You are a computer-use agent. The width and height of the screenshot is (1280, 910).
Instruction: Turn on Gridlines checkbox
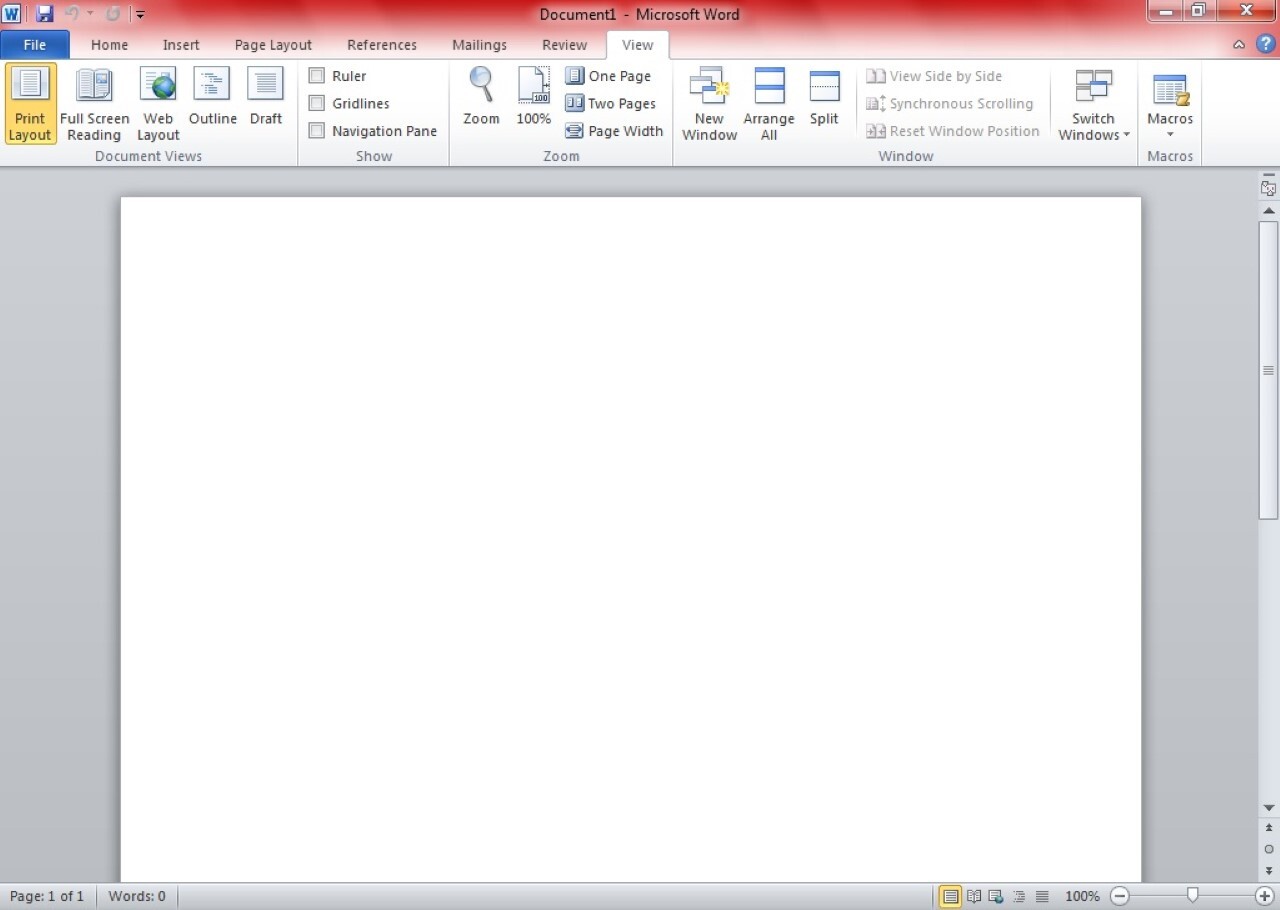pos(317,103)
